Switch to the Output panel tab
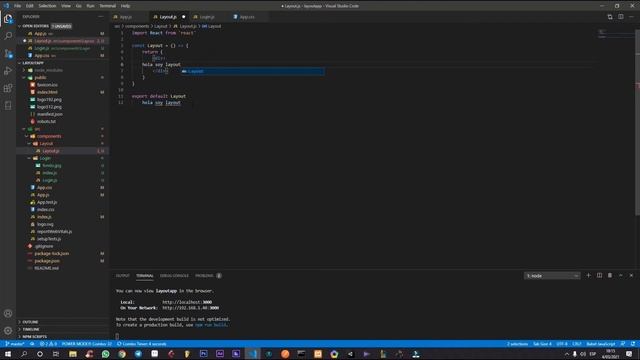 pyautogui.click(x=122, y=276)
